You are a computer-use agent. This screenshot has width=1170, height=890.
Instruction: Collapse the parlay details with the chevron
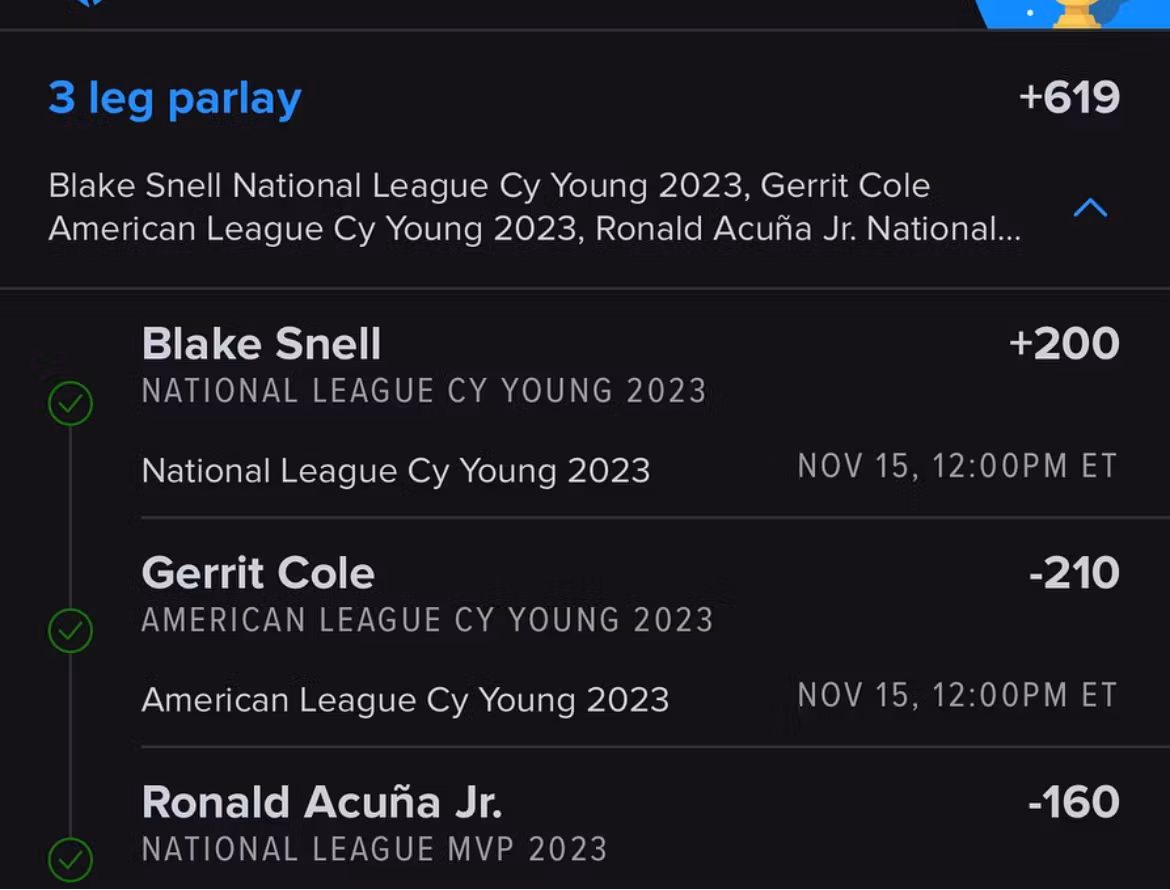coord(1090,208)
